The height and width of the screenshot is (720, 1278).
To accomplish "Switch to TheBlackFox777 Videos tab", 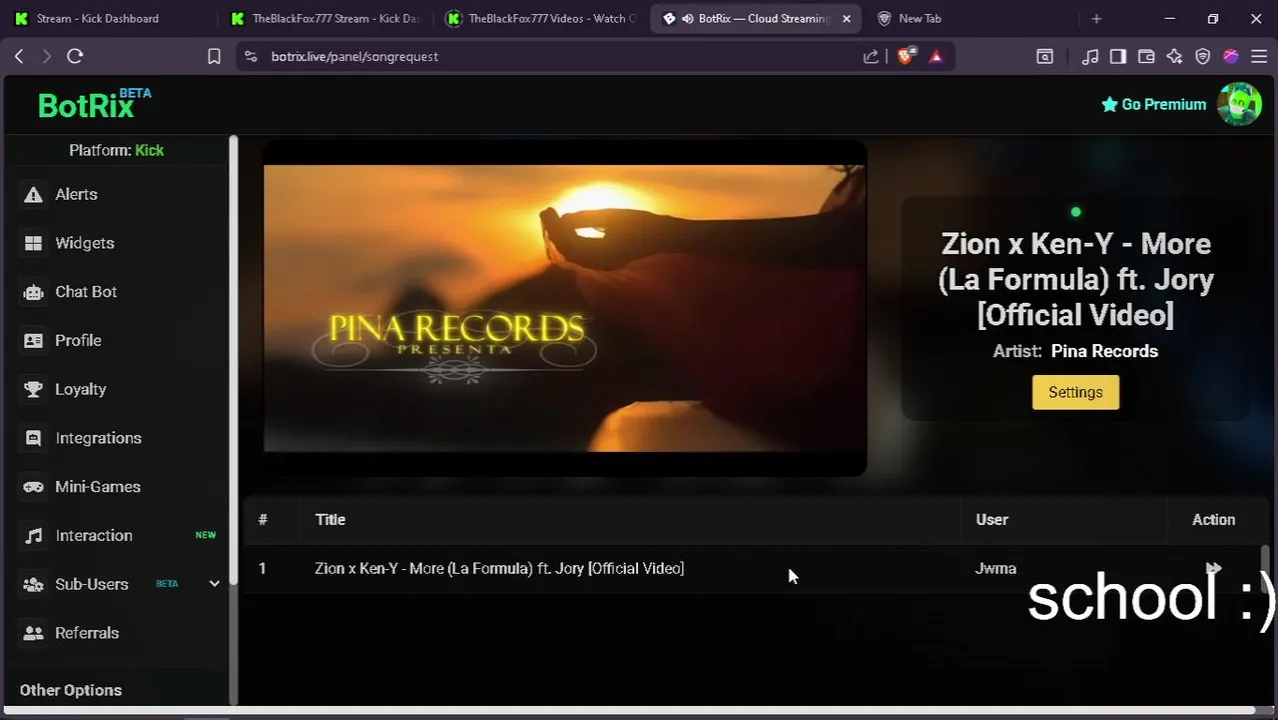I will tap(541, 18).
